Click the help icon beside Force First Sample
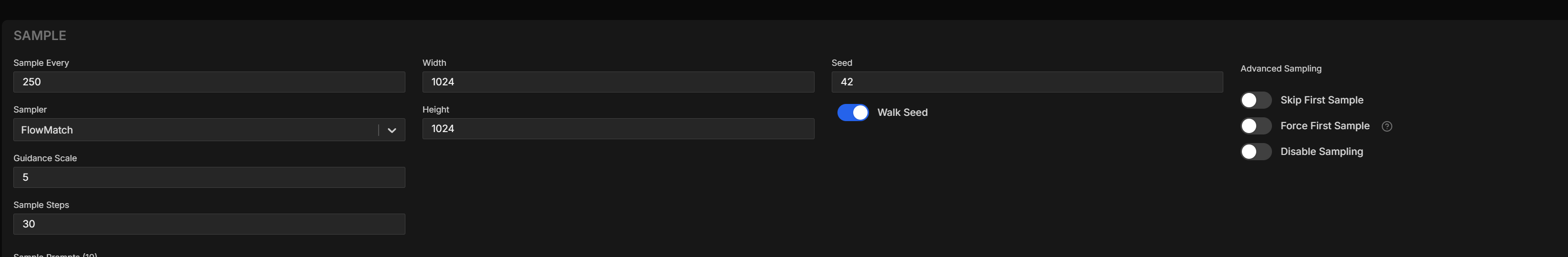 (x=1387, y=126)
